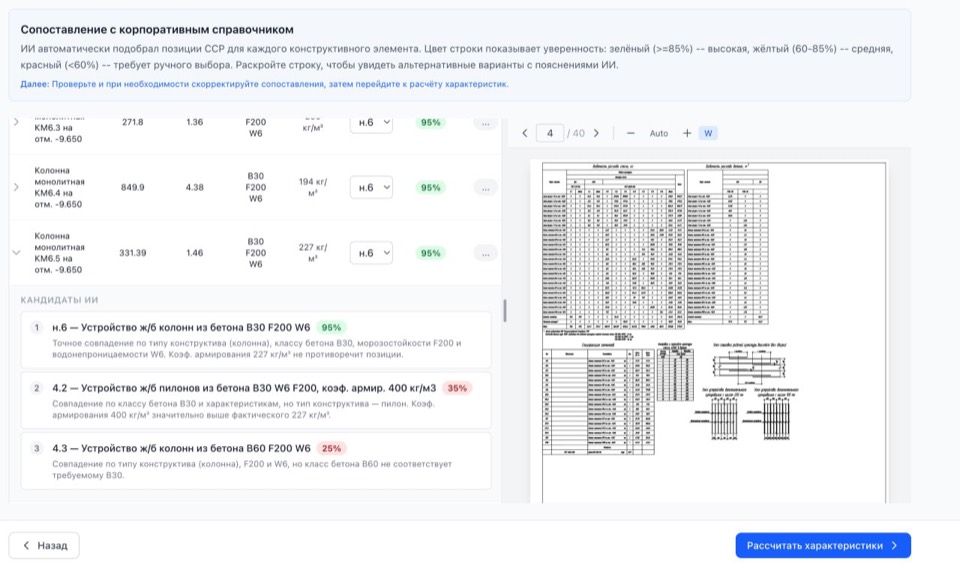Viewport: 960px width, 570px height.
Task: Zoom in the document preview
Action: 687,133
